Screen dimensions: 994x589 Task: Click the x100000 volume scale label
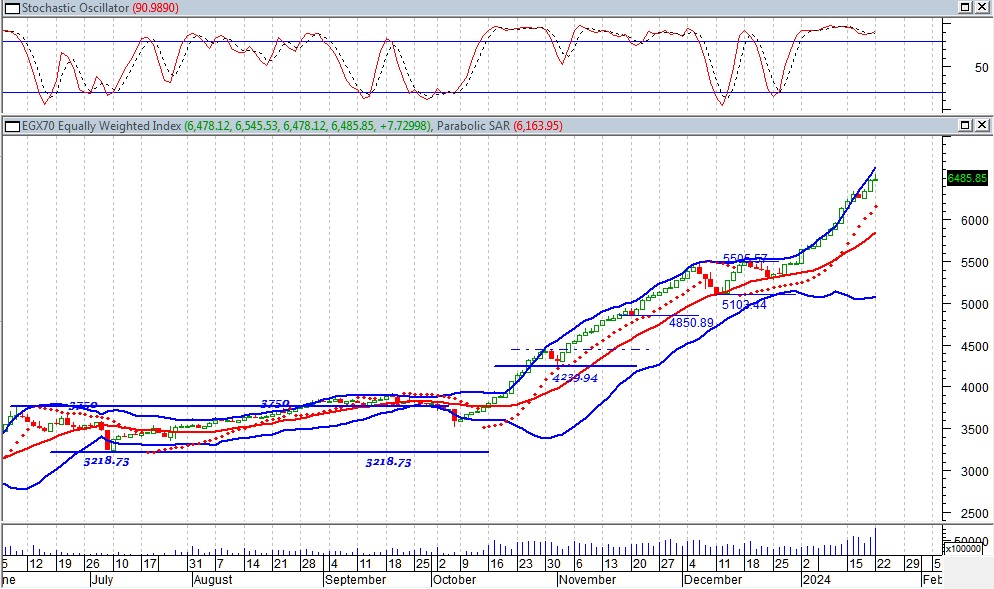(964, 549)
